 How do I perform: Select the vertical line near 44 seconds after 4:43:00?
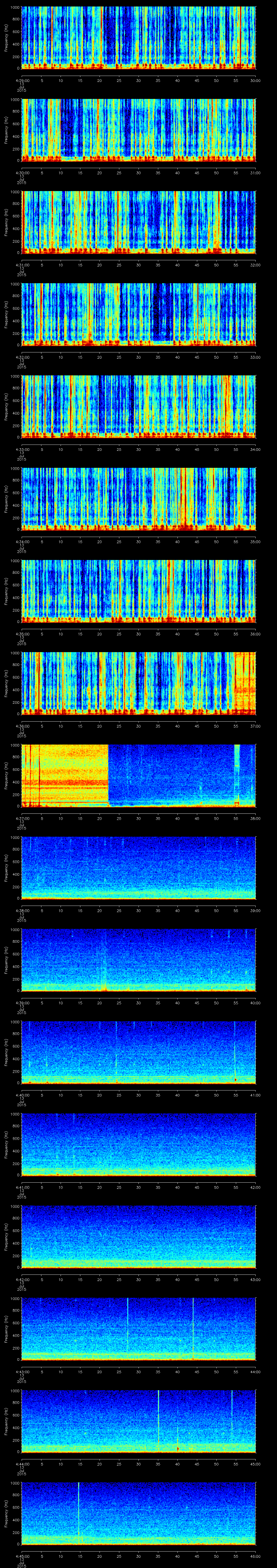(x=193, y=1329)
